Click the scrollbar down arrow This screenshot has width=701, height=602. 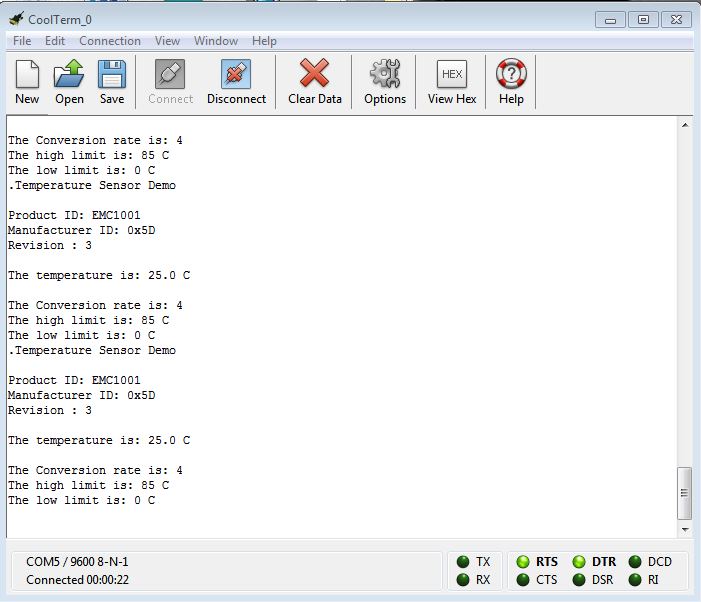685,529
